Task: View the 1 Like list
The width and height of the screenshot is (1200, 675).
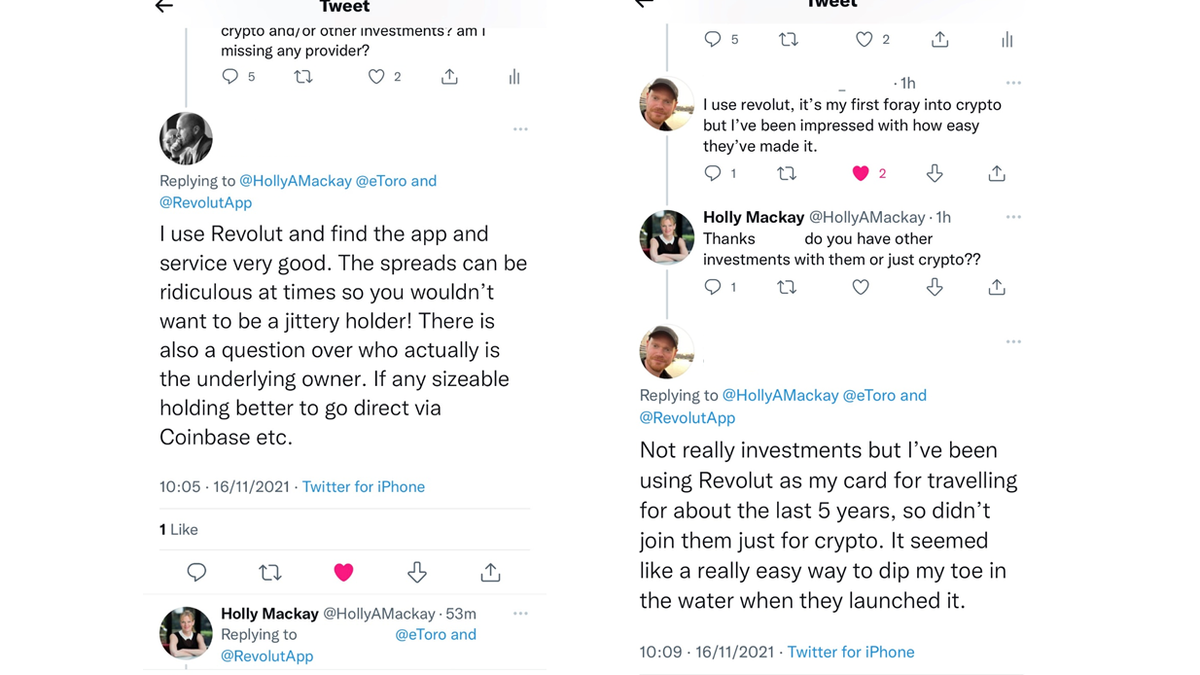Action: click(x=179, y=529)
